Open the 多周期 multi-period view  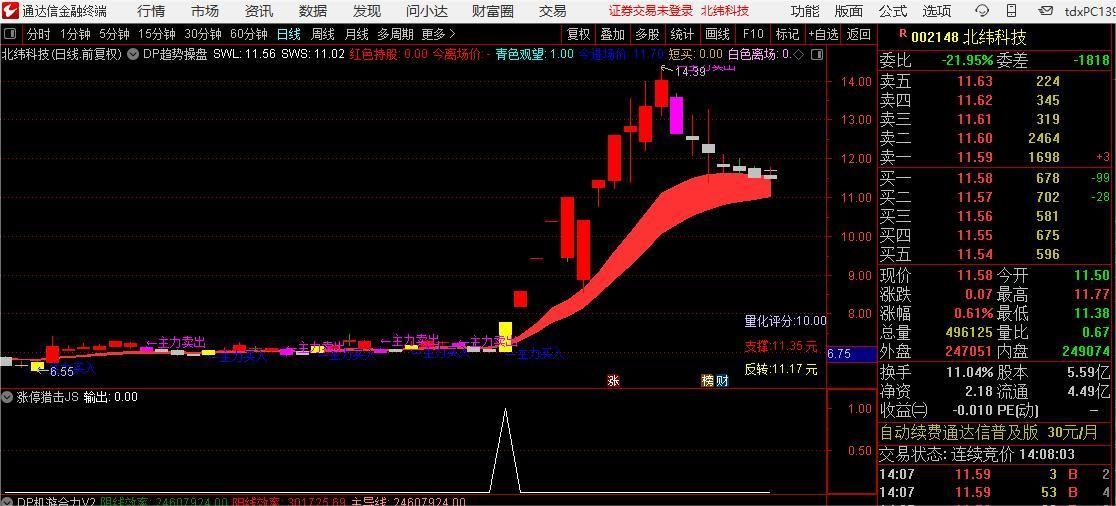395,34
